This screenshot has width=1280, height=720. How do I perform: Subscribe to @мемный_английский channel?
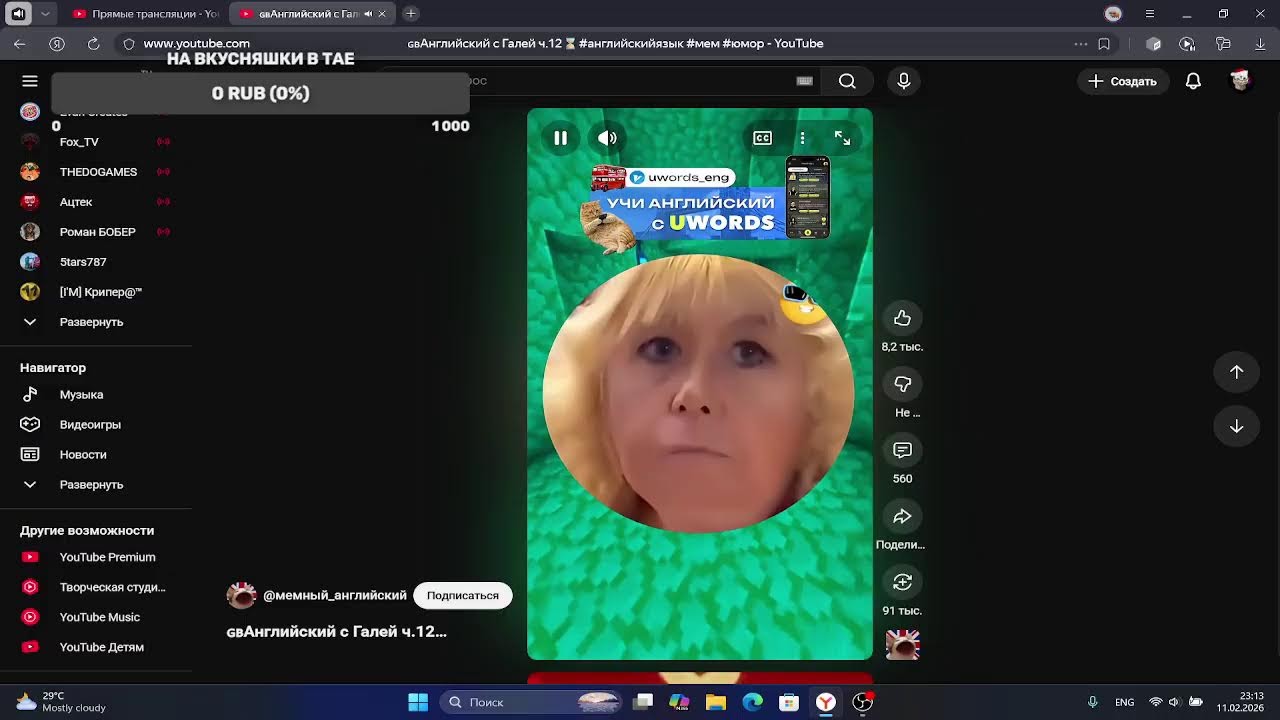462,595
